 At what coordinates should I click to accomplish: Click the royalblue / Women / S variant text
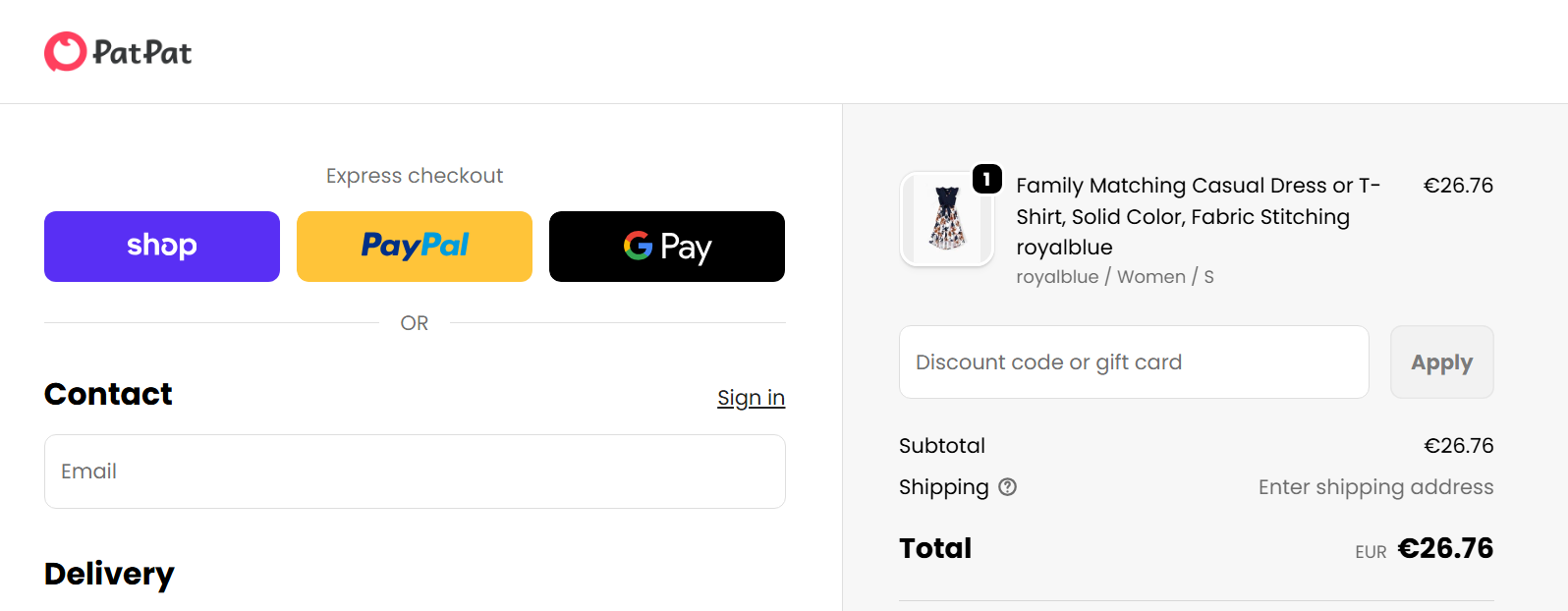coord(1115,276)
